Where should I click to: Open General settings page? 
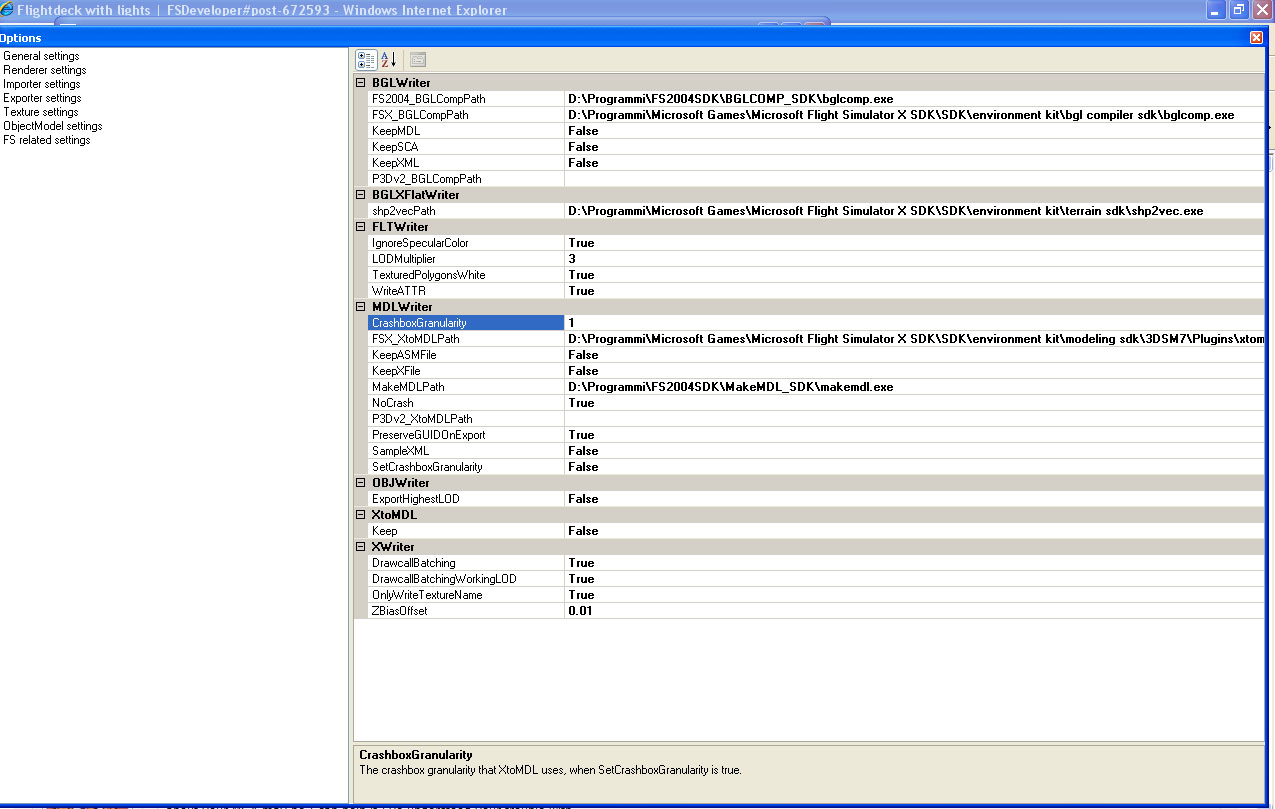pyautogui.click(x=41, y=56)
